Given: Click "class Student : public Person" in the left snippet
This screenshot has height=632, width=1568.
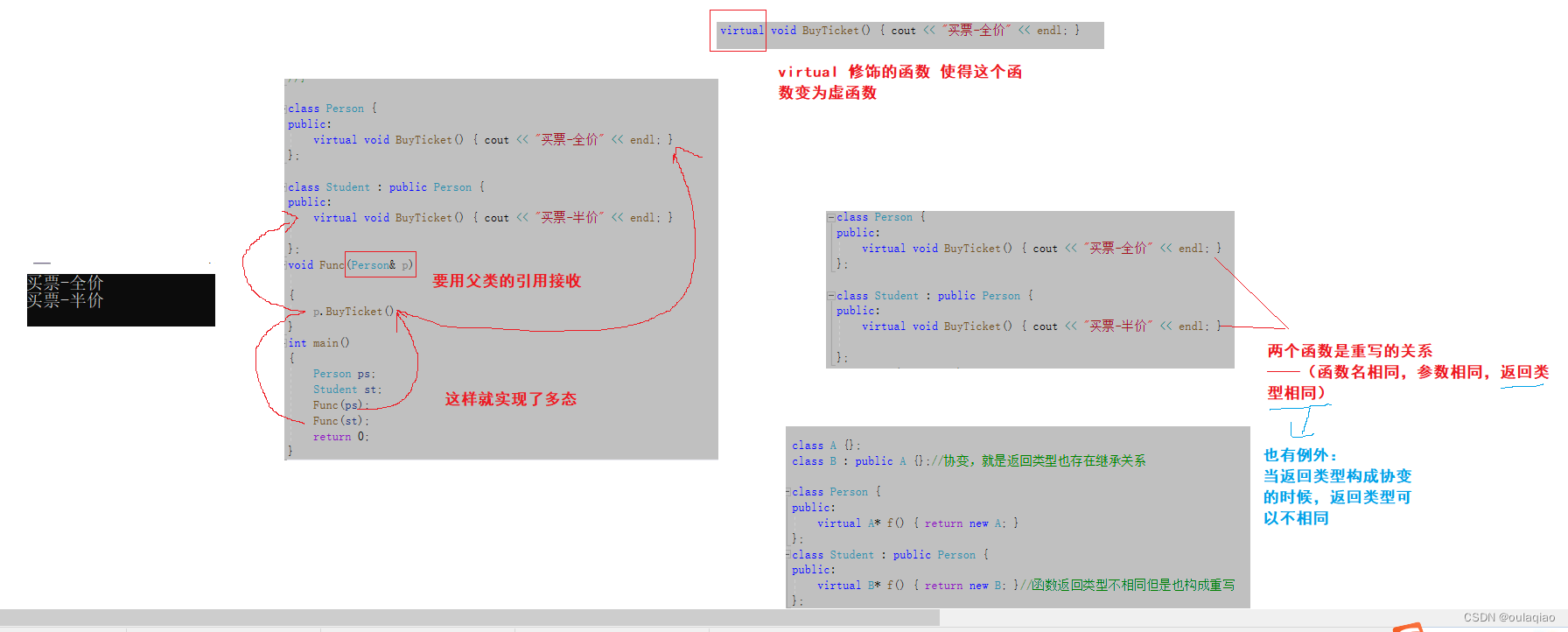Looking at the screenshot, I should coord(386,187).
